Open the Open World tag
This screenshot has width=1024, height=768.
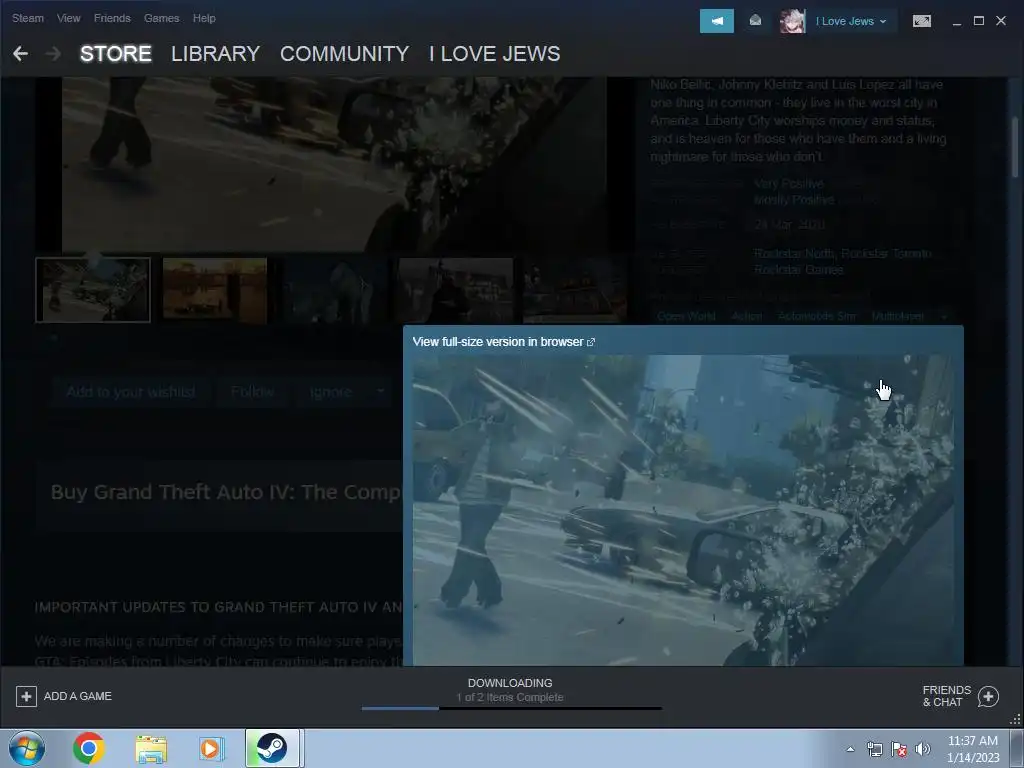(686, 316)
